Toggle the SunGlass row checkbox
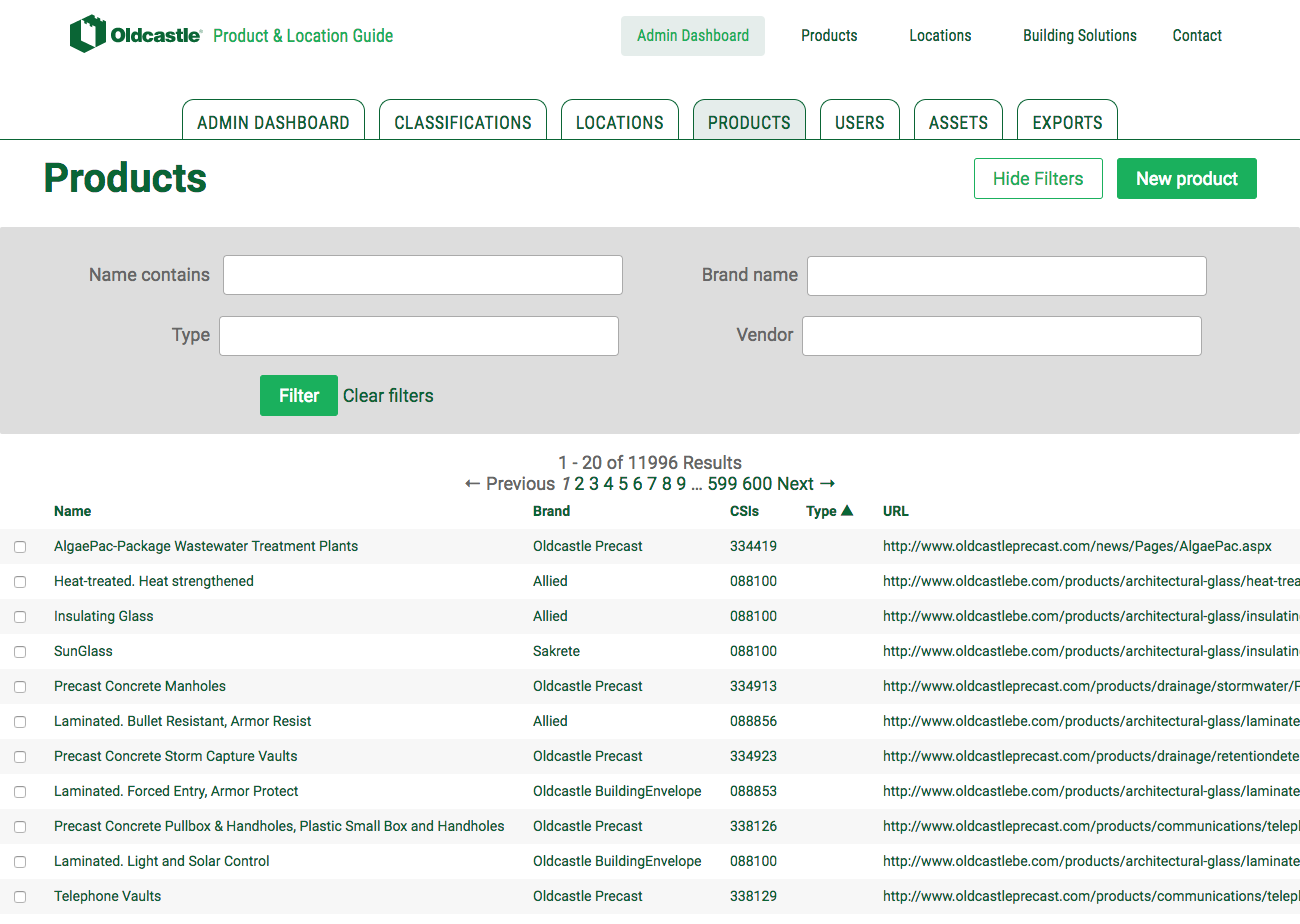The width and height of the screenshot is (1300, 924). click(20, 652)
